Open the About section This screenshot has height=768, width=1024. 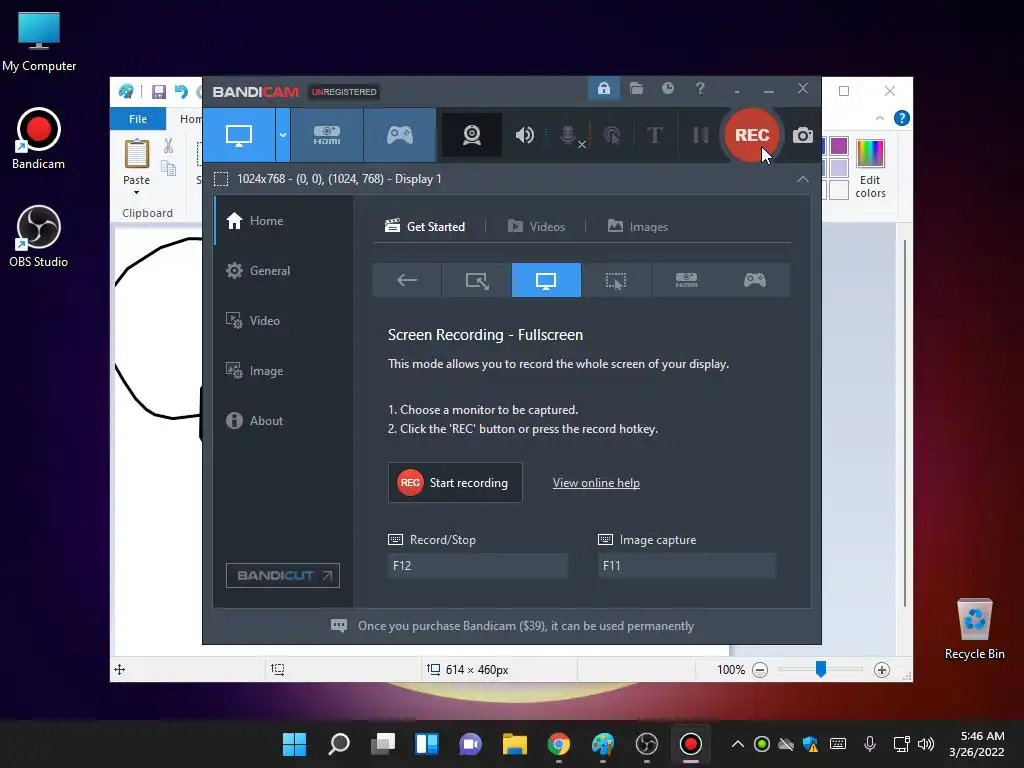tap(283, 421)
